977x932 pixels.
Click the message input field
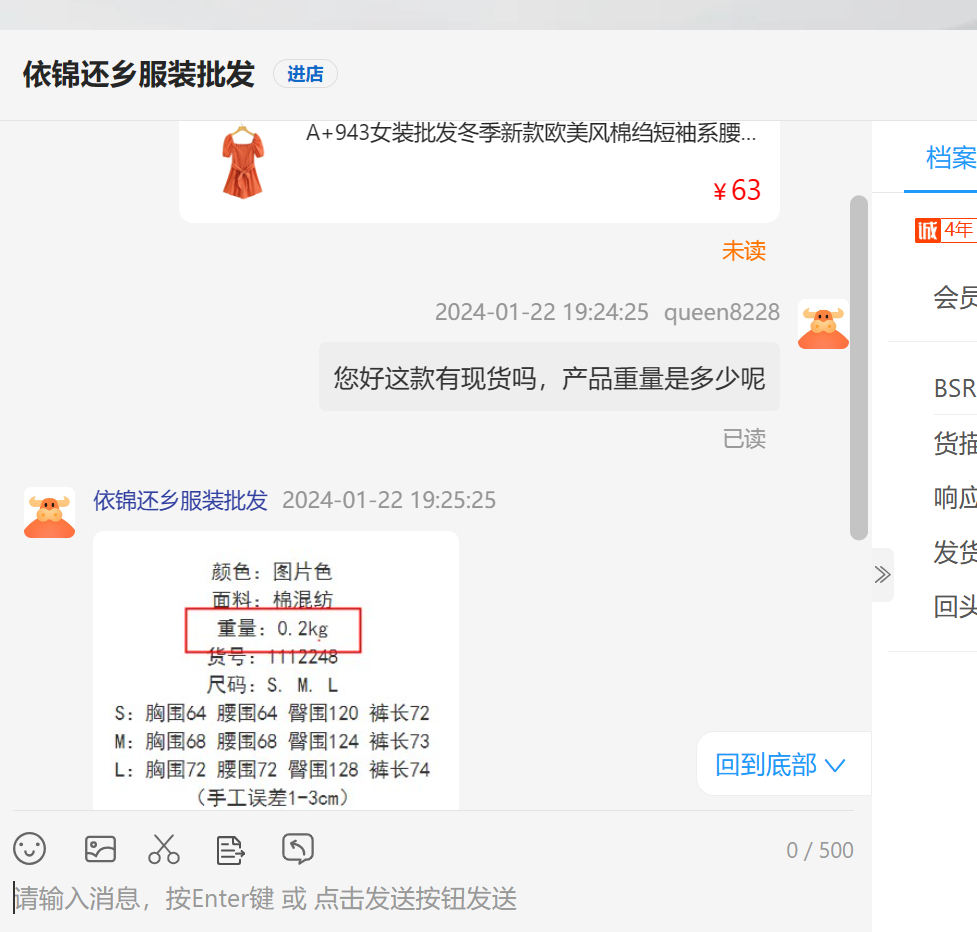(x=433, y=899)
